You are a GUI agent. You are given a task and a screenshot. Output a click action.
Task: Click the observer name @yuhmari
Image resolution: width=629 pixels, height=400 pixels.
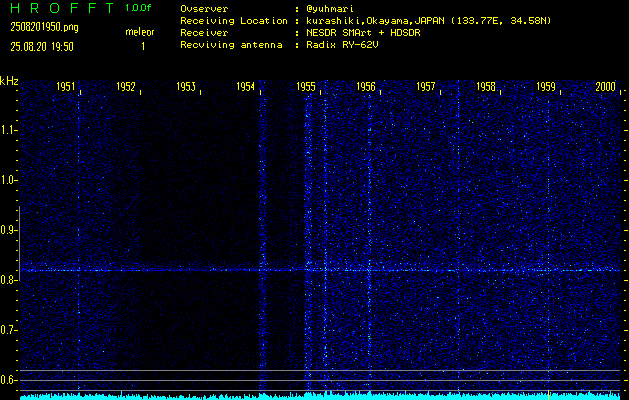330,9
